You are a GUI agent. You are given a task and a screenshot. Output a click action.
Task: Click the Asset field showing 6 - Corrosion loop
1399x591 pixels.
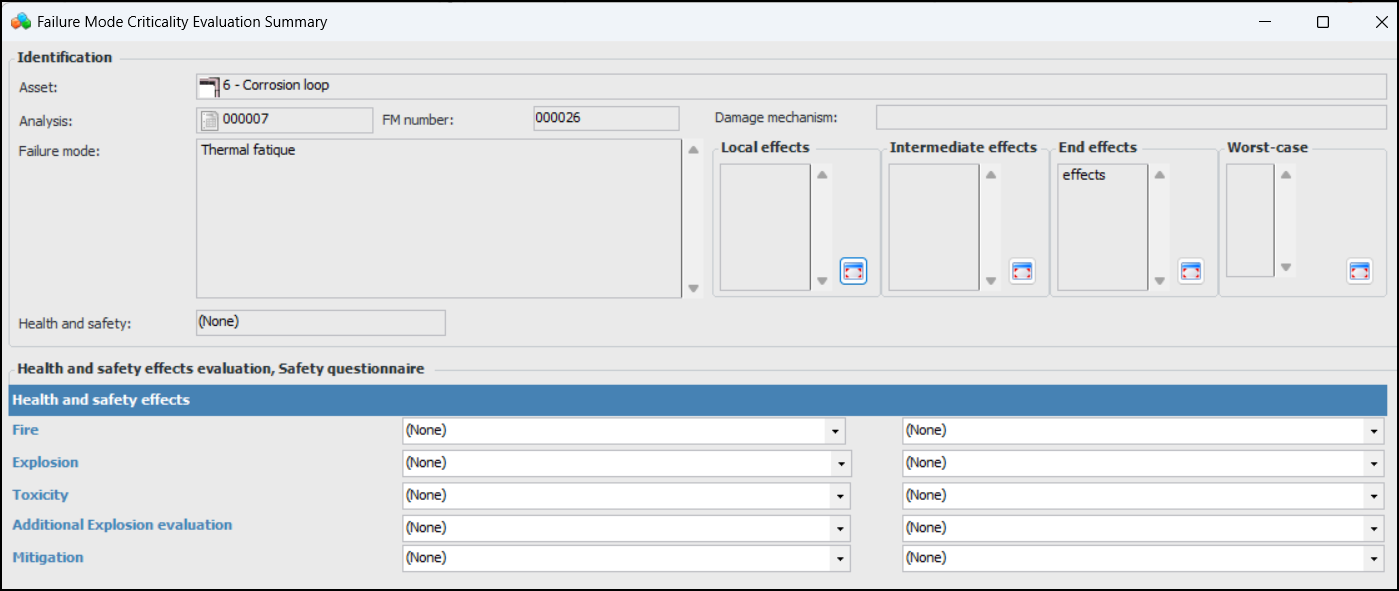coord(791,86)
